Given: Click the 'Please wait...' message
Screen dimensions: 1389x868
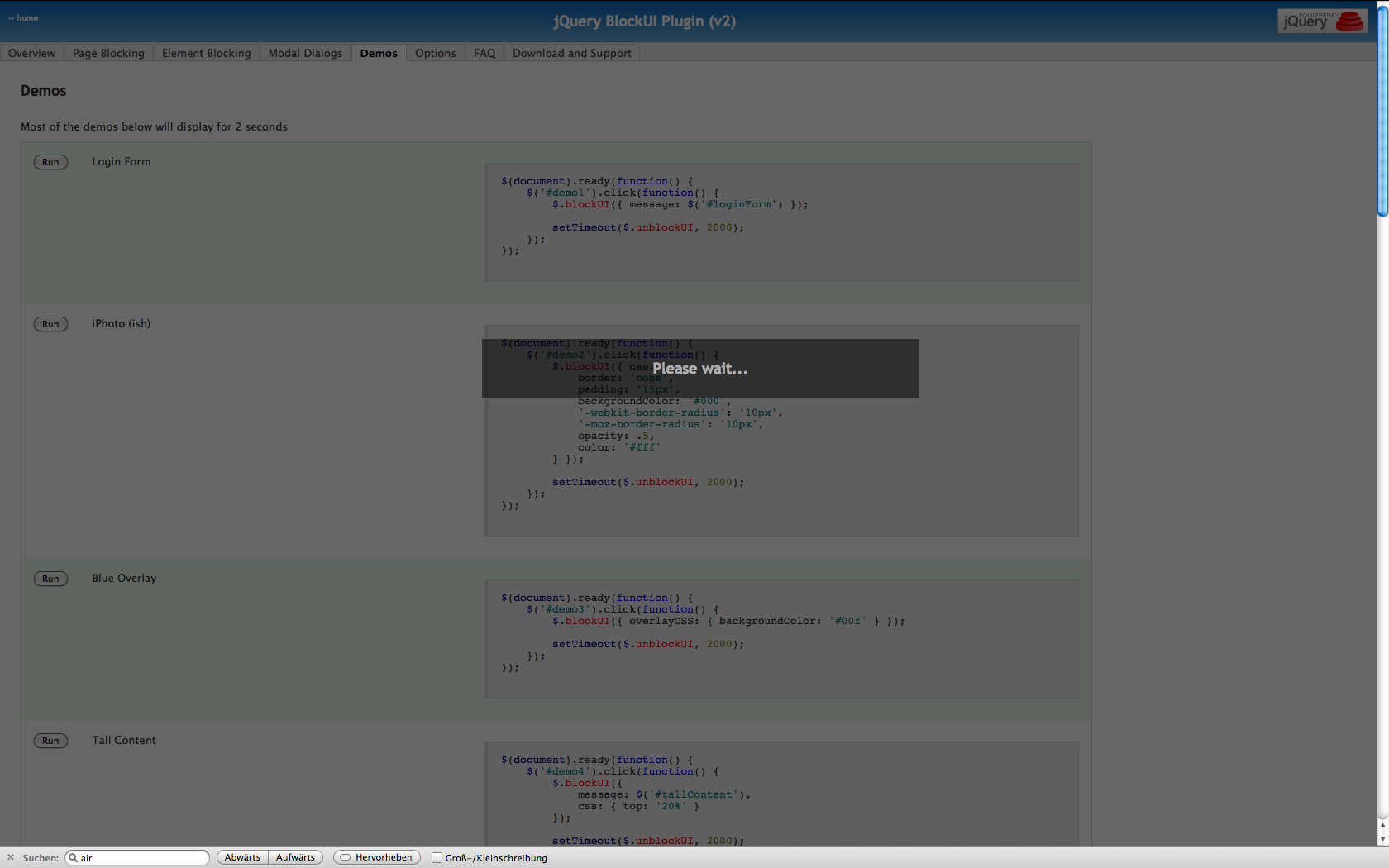Looking at the screenshot, I should (700, 369).
